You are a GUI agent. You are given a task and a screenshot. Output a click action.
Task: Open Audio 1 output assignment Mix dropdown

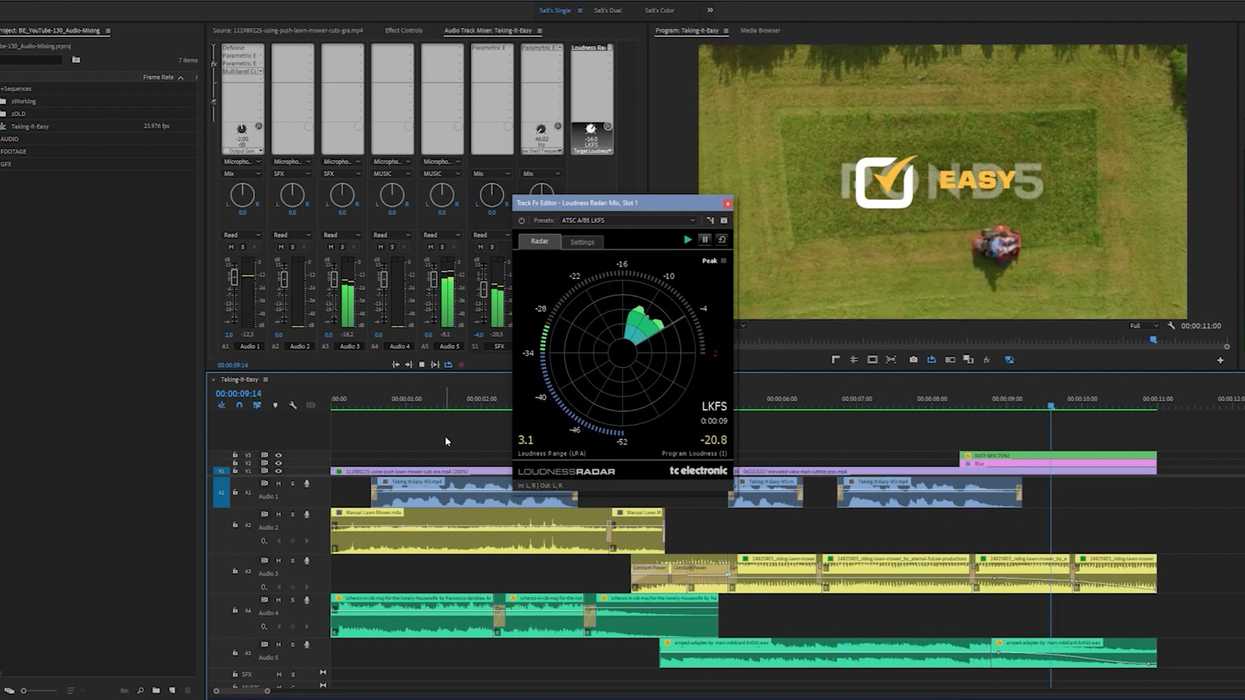(241, 174)
